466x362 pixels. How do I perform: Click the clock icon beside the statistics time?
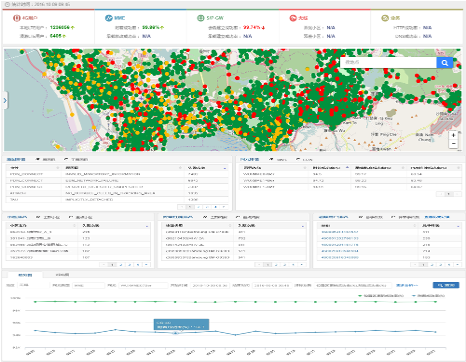(x=7, y=5)
